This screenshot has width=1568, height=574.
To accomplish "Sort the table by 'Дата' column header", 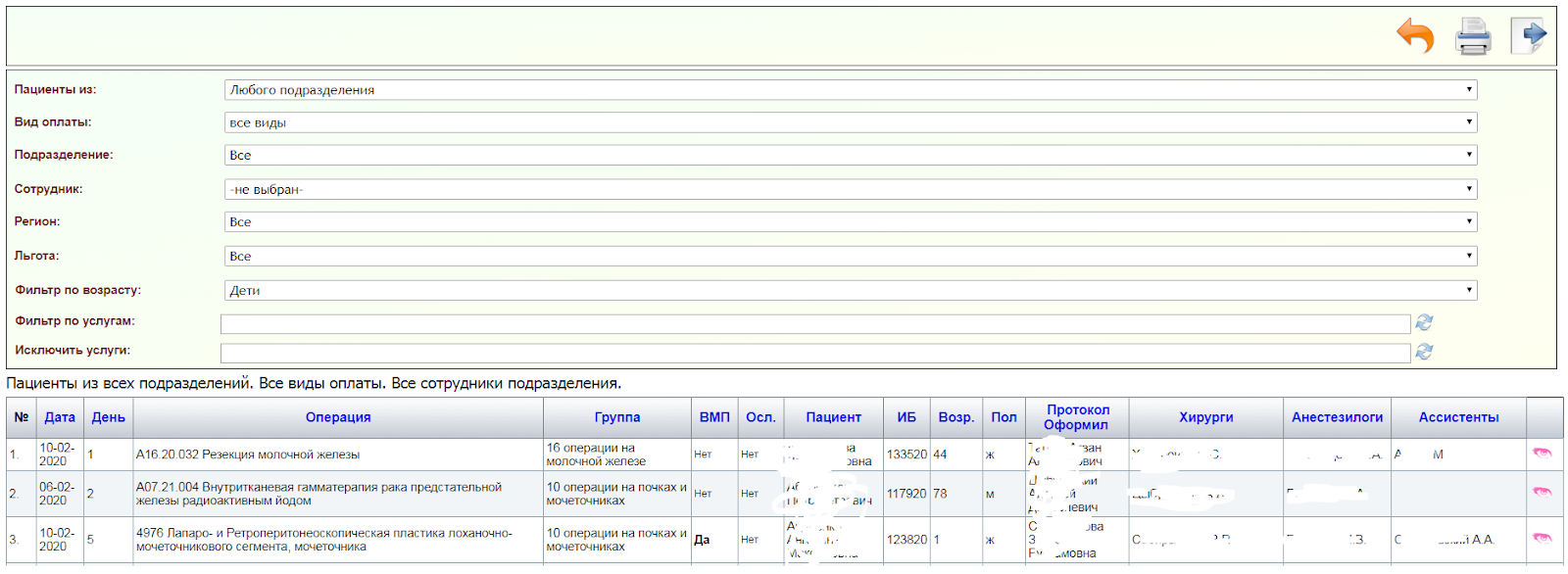I will [x=60, y=417].
